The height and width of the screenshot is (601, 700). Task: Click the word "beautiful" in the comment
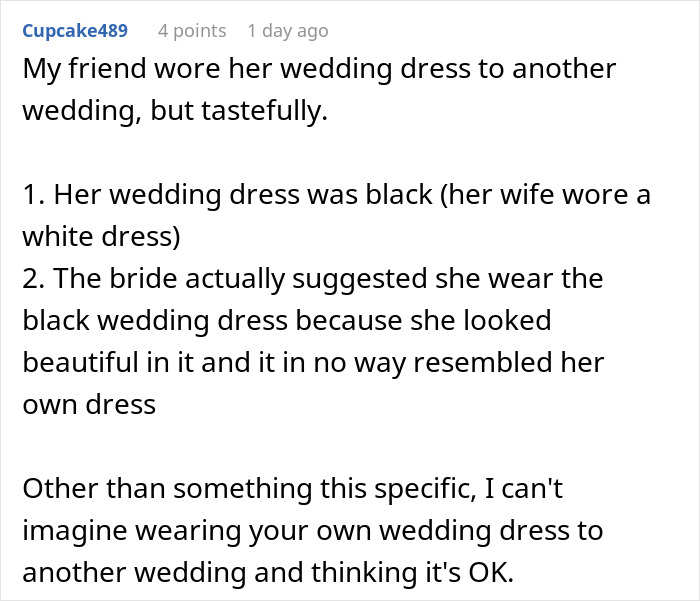point(88,362)
